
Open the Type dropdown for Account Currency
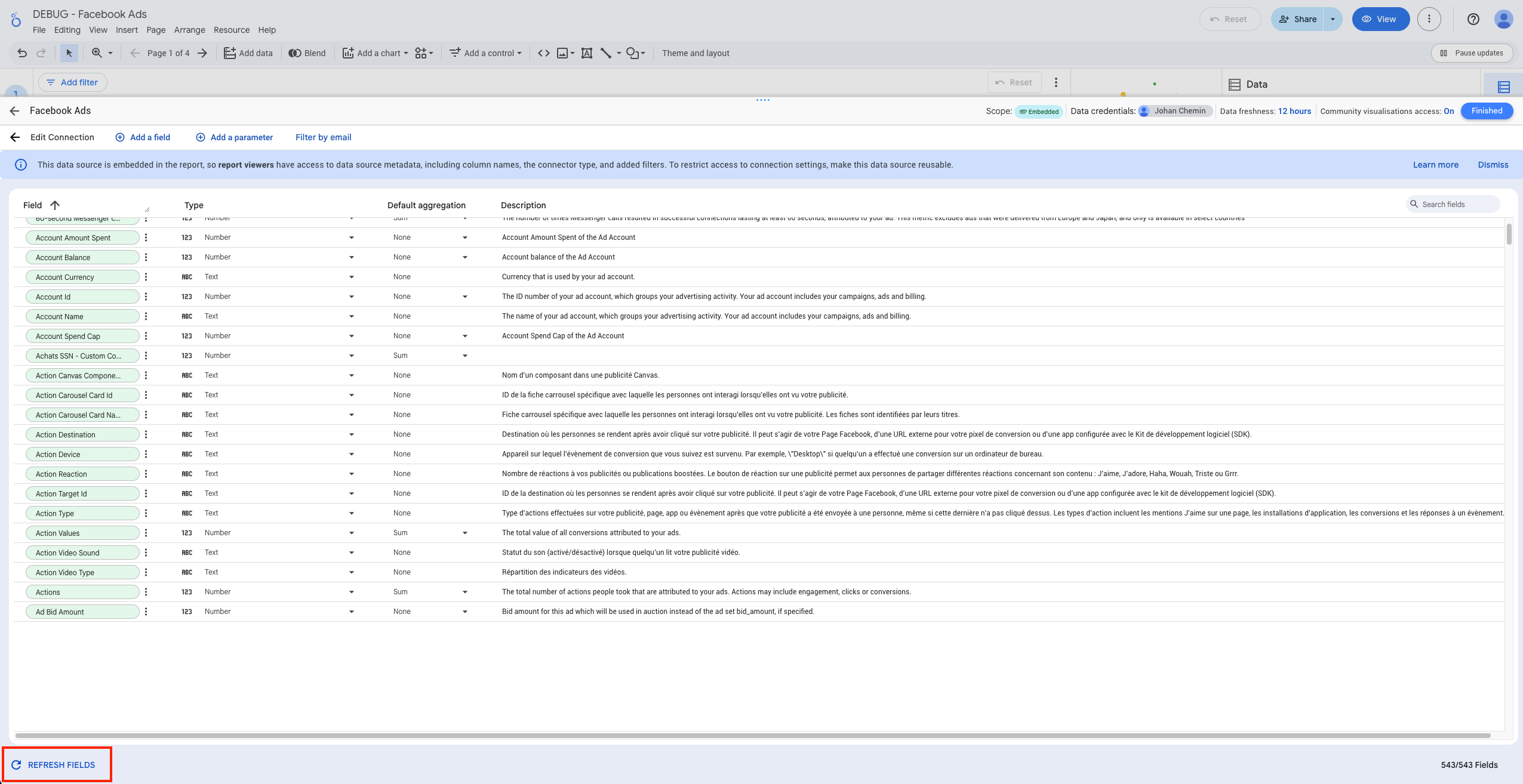coord(351,277)
